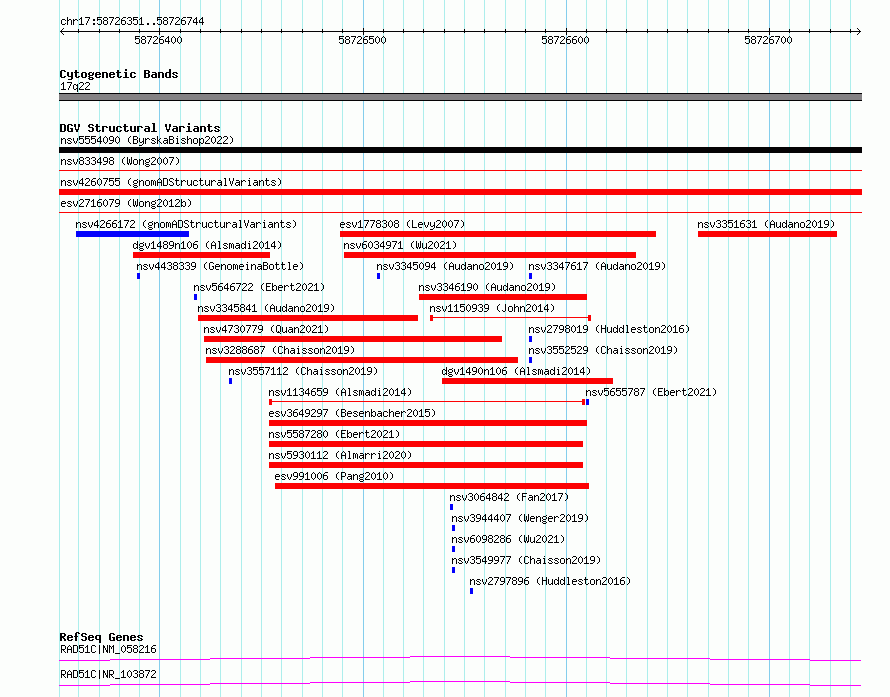
Task: Click the blue nsv3549977 marker
Action: (x=453, y=570)
